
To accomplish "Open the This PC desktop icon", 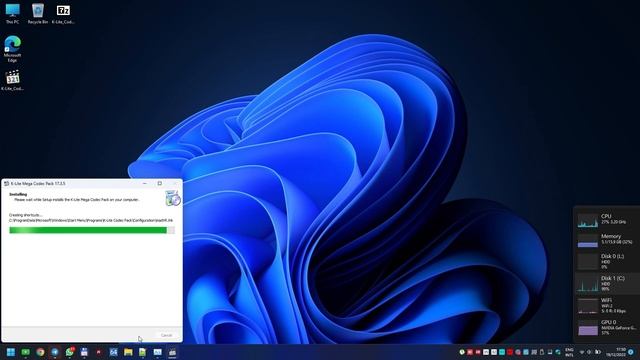I will pos(12,13).
